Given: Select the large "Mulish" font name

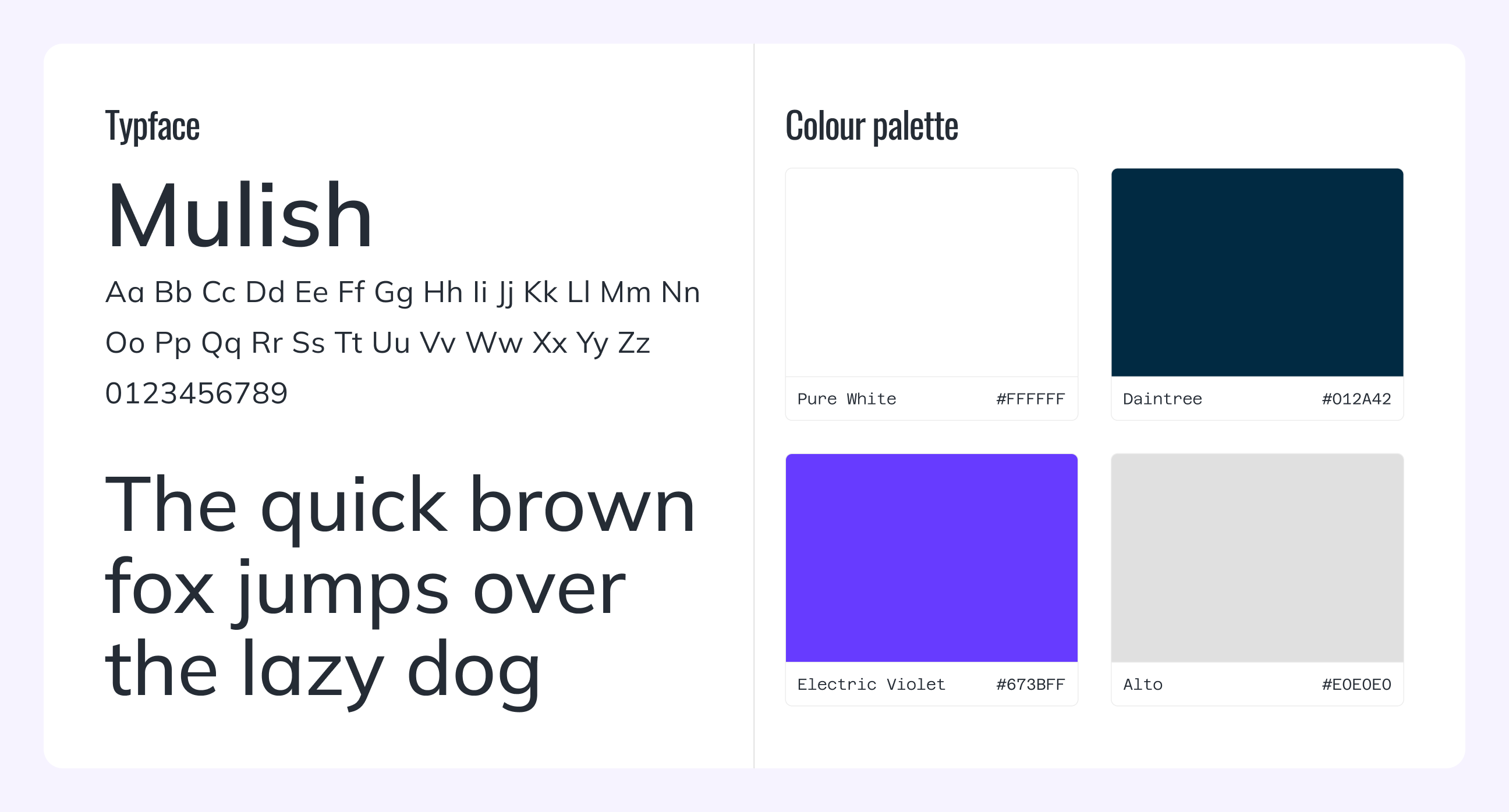Looking at the screenshot, I should (239, 215).
